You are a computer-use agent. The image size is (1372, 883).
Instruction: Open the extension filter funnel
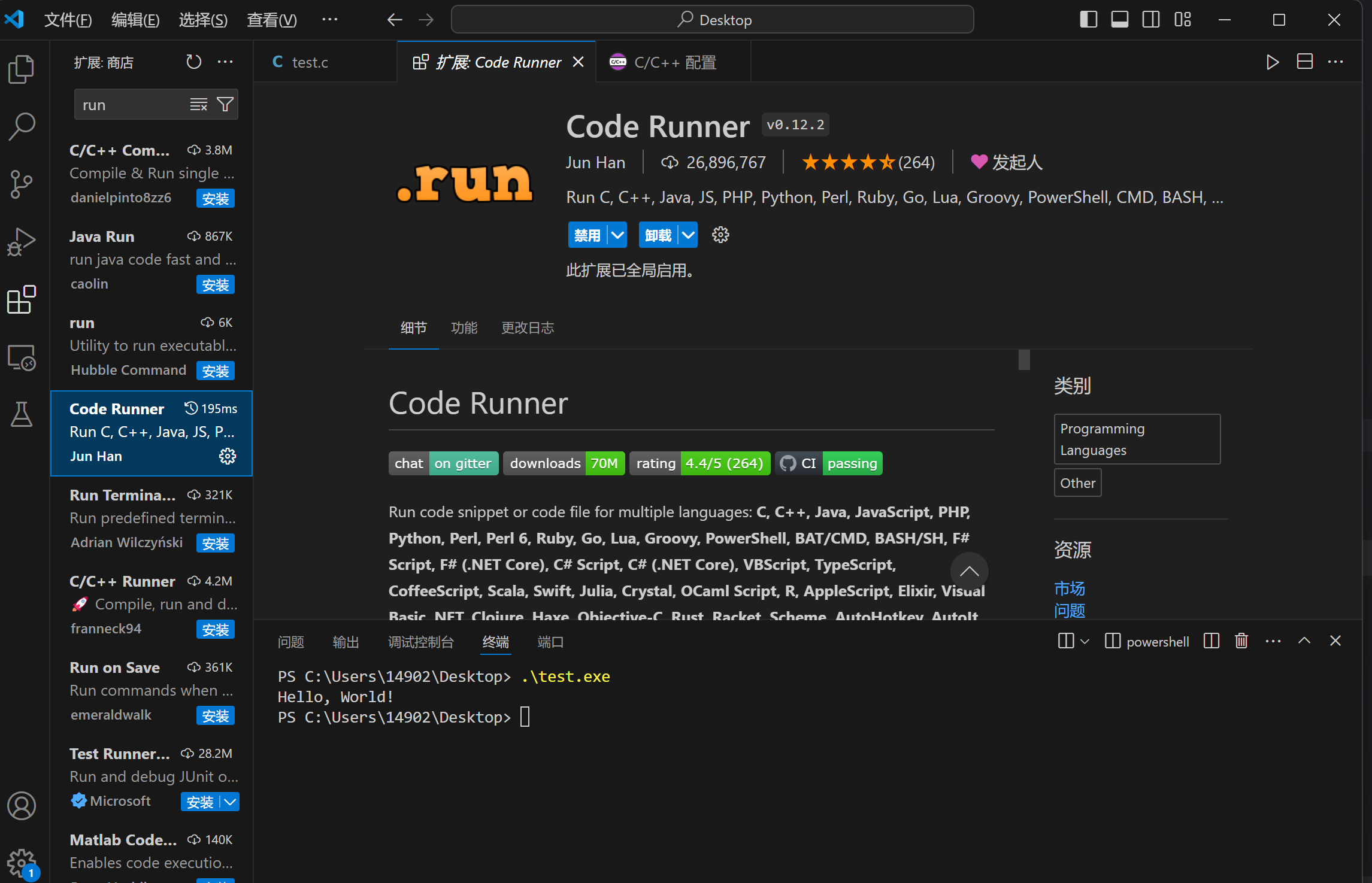225,105
